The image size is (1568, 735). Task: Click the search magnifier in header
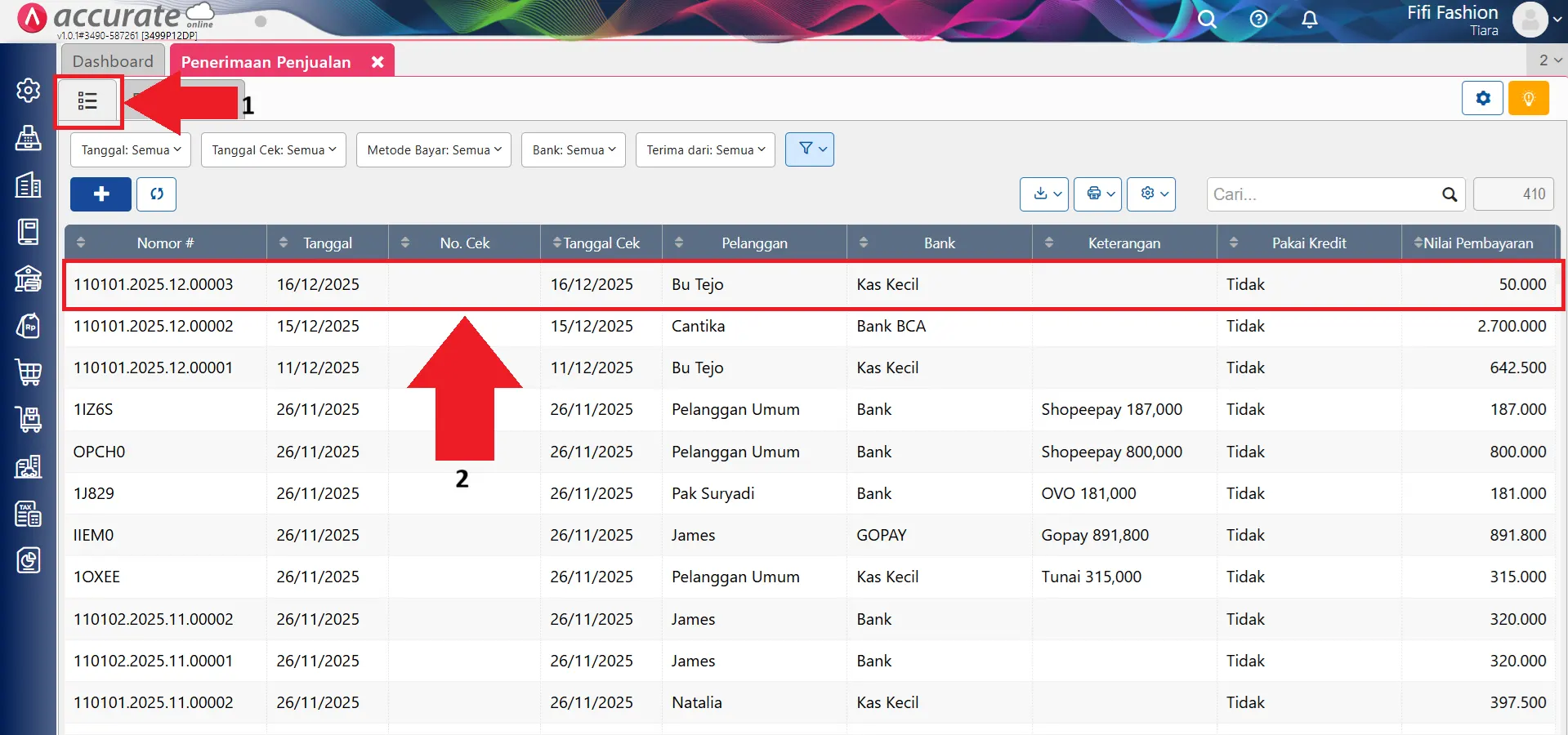(1207, 19)
